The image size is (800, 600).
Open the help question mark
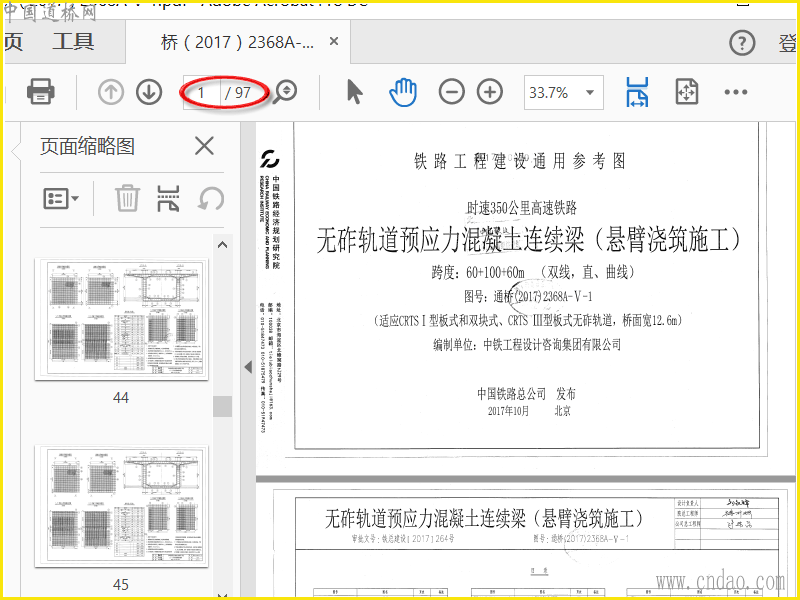pos(742,43)
